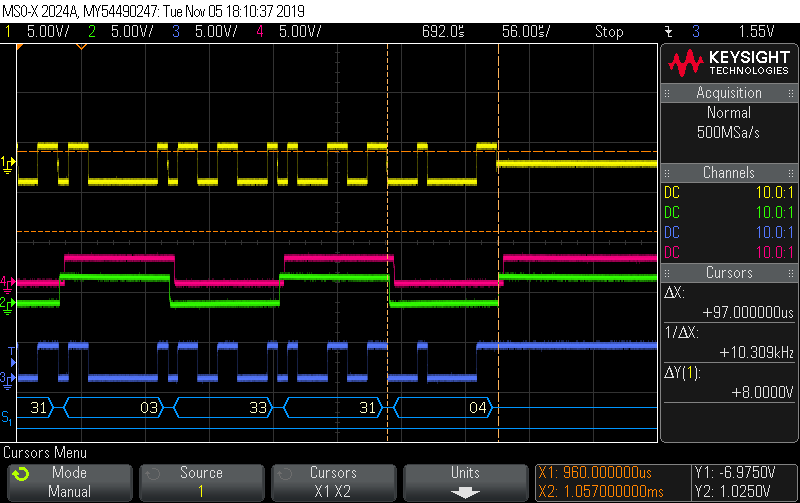The height and width of the screenshot is (503, 800).
Task: Click the 500MSa/s sample rate
Action: [728, 133]
